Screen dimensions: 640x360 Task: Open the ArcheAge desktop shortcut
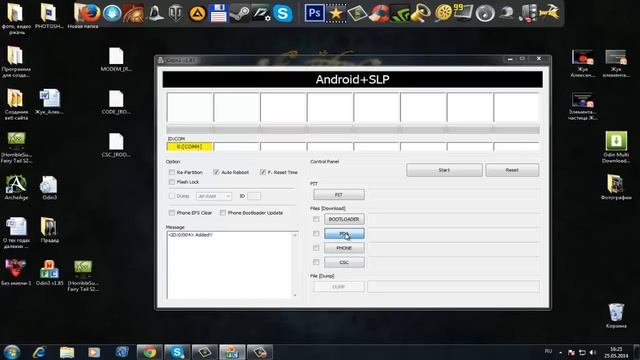coord(16,188)
